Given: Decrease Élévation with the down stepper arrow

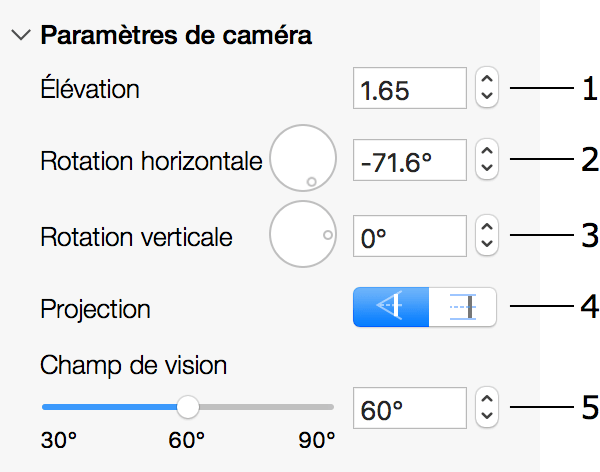Looking at the screenshot, I should coord(487,96).
